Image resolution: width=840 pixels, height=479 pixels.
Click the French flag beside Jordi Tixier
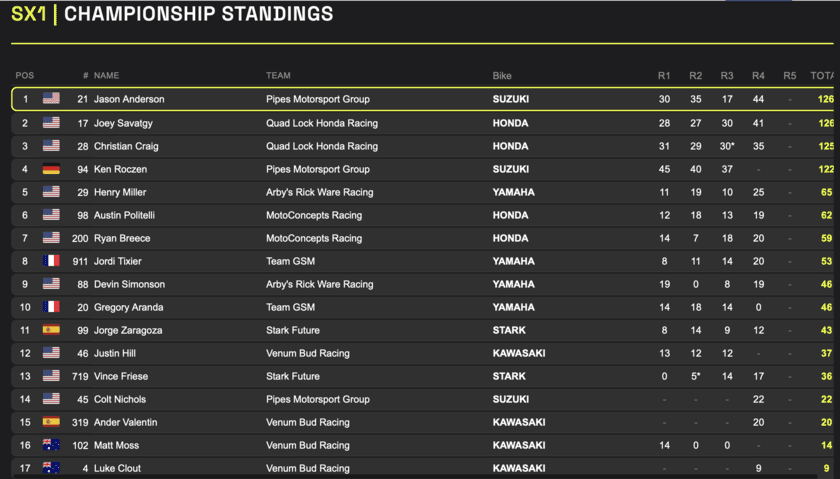(x=51, y=261)
